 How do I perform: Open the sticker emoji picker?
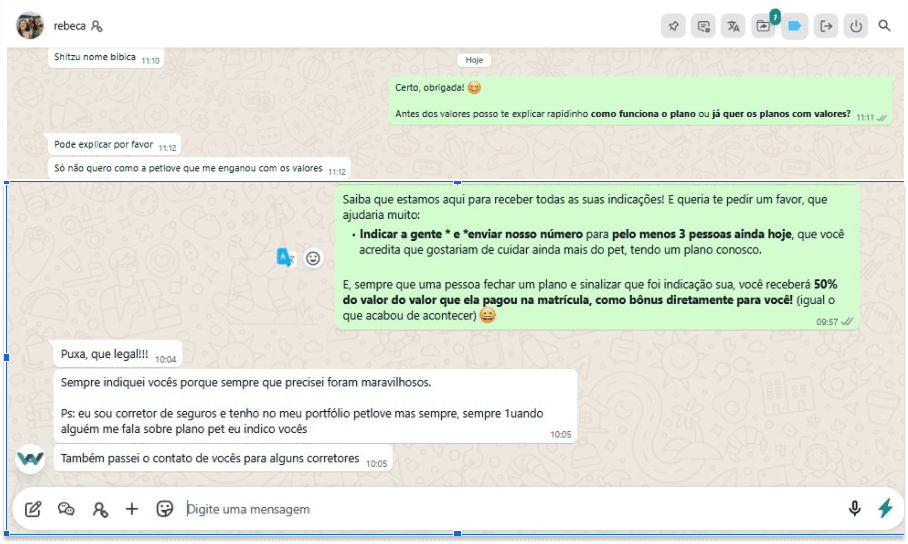165,509
